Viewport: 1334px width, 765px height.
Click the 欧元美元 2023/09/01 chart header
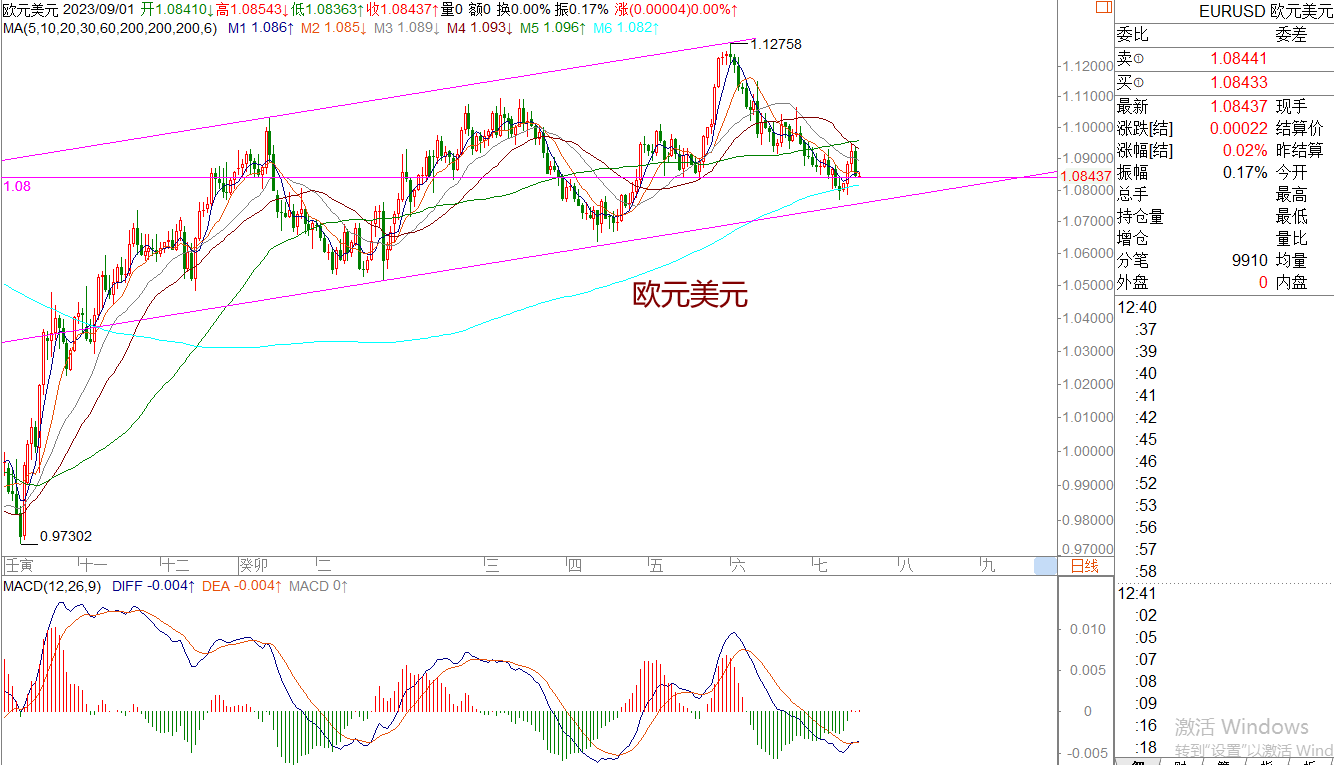click(x=67, y=9)
